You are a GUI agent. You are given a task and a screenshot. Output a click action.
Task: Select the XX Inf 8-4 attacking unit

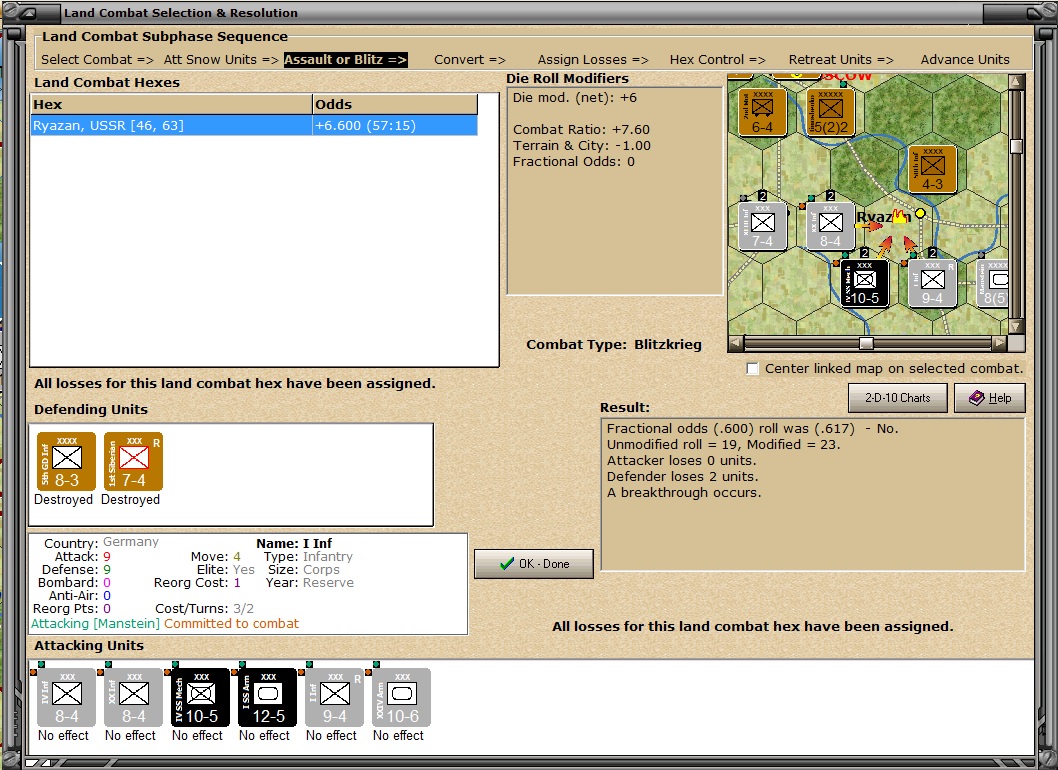pyautogui.click(x=133, y=698)
